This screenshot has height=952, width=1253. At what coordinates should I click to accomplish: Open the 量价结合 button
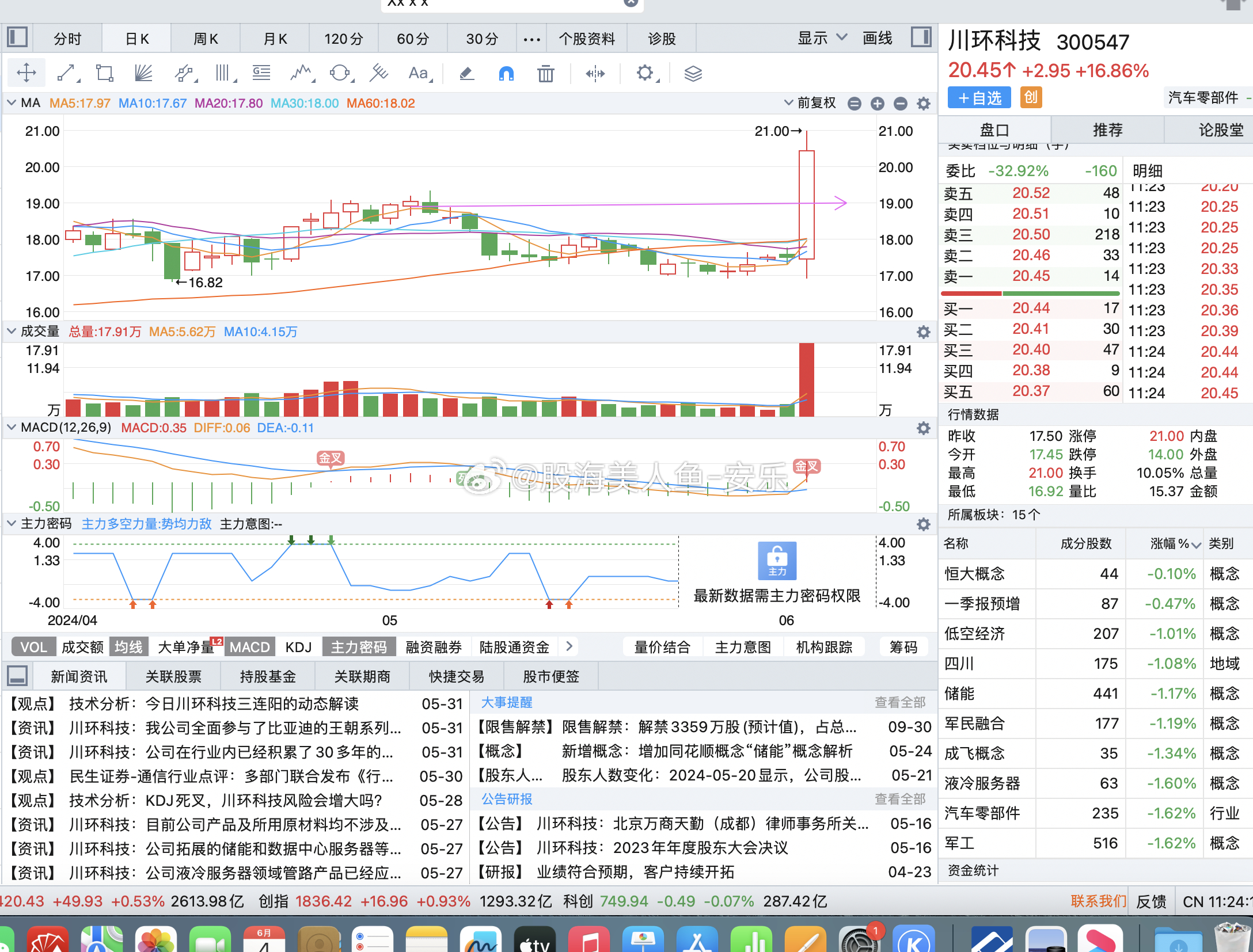662,647
